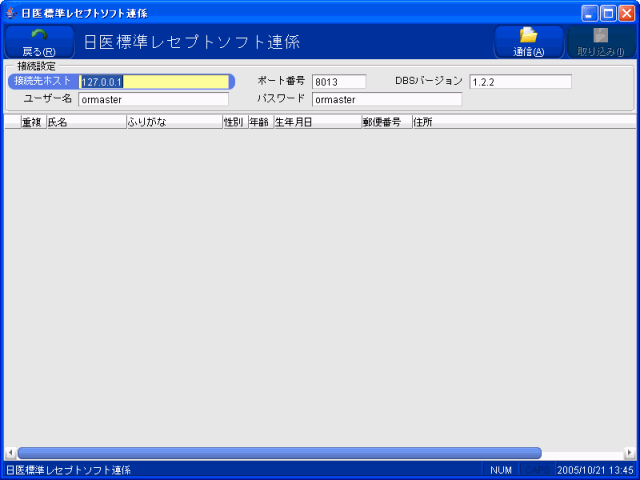Select the 重複 column header

[33, 122]
